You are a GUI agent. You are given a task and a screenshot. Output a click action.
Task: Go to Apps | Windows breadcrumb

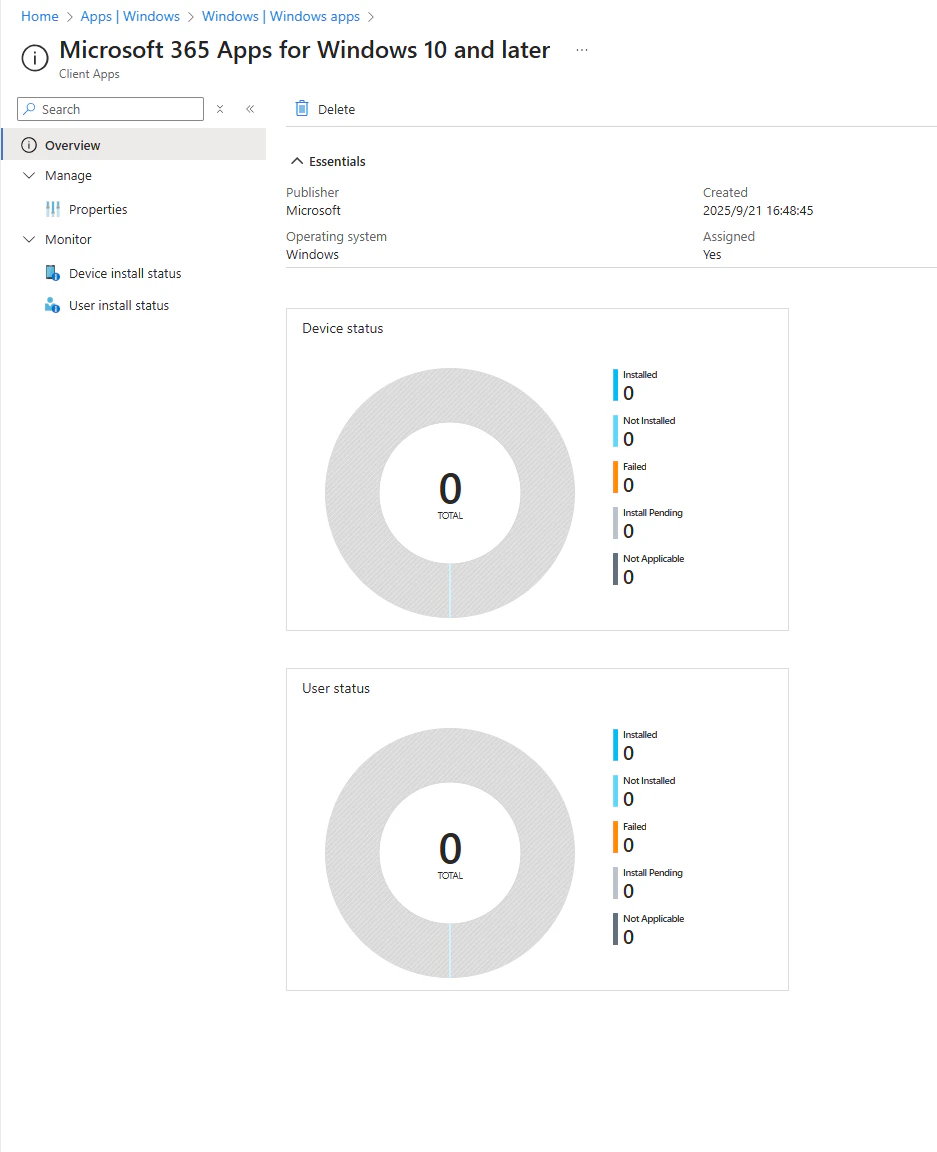pos(130,16)
